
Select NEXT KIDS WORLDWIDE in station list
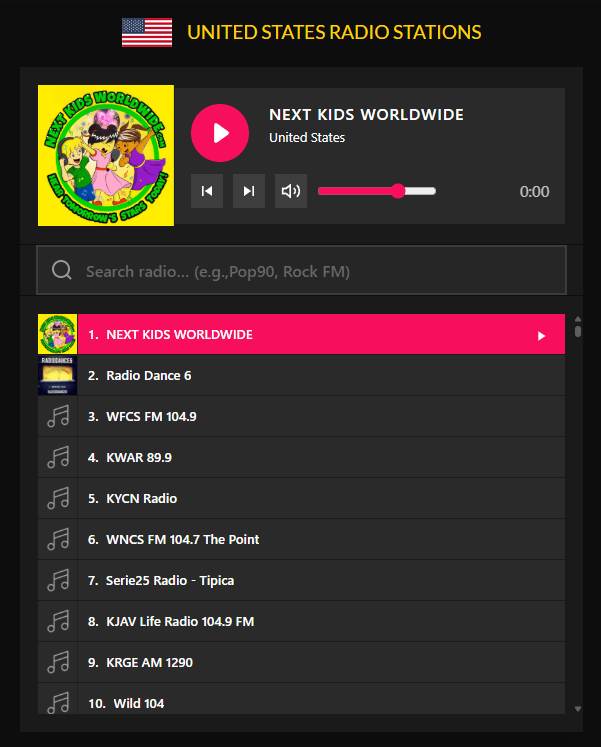(180, 335)
